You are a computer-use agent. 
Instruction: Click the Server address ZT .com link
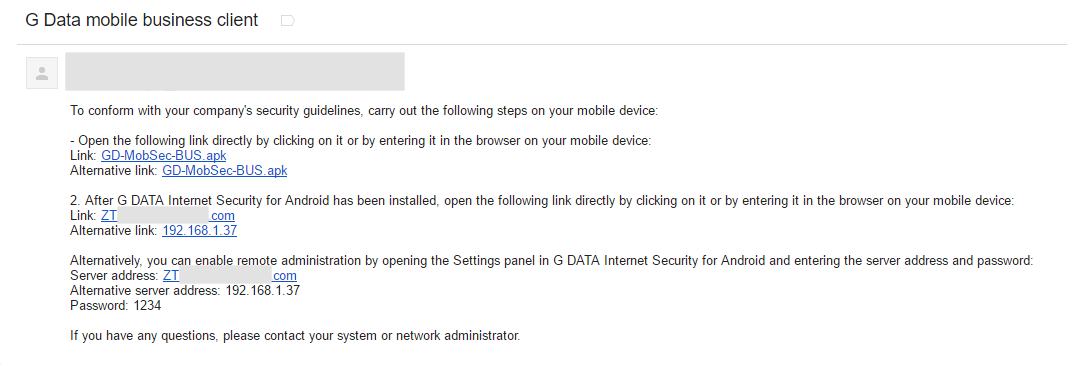tap(229, 276)
